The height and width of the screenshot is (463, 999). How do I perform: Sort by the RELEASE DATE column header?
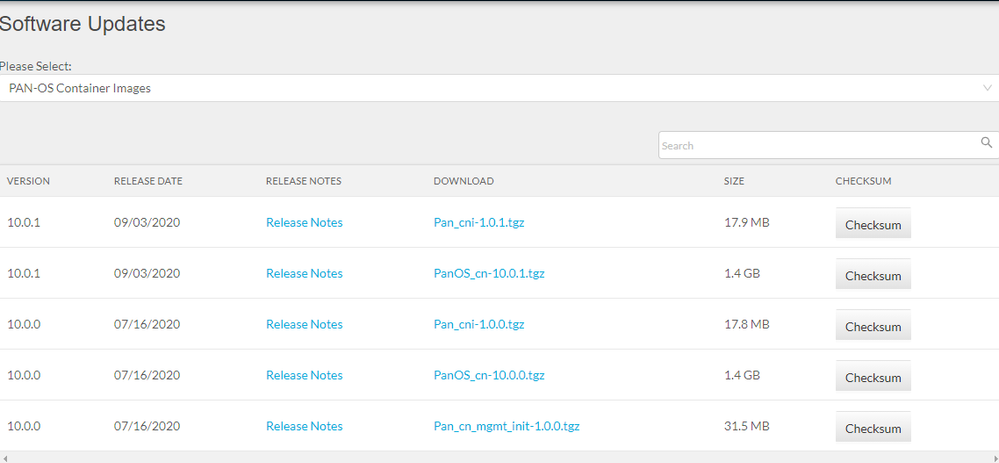[x=148, y=181]
